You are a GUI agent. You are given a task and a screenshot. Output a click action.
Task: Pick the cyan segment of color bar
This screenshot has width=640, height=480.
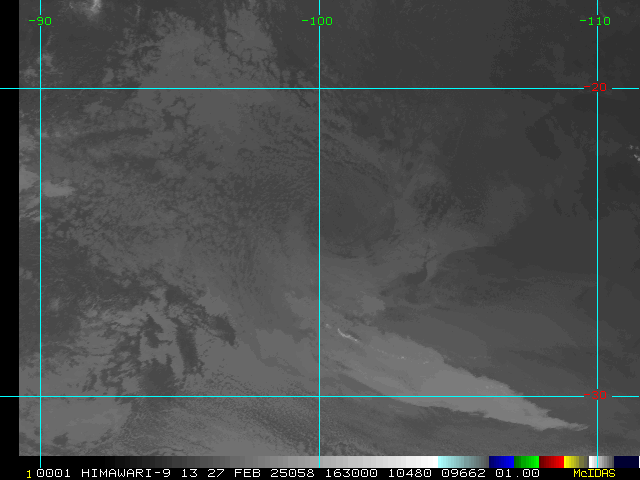pyautogui.click(x=463, y=462)
